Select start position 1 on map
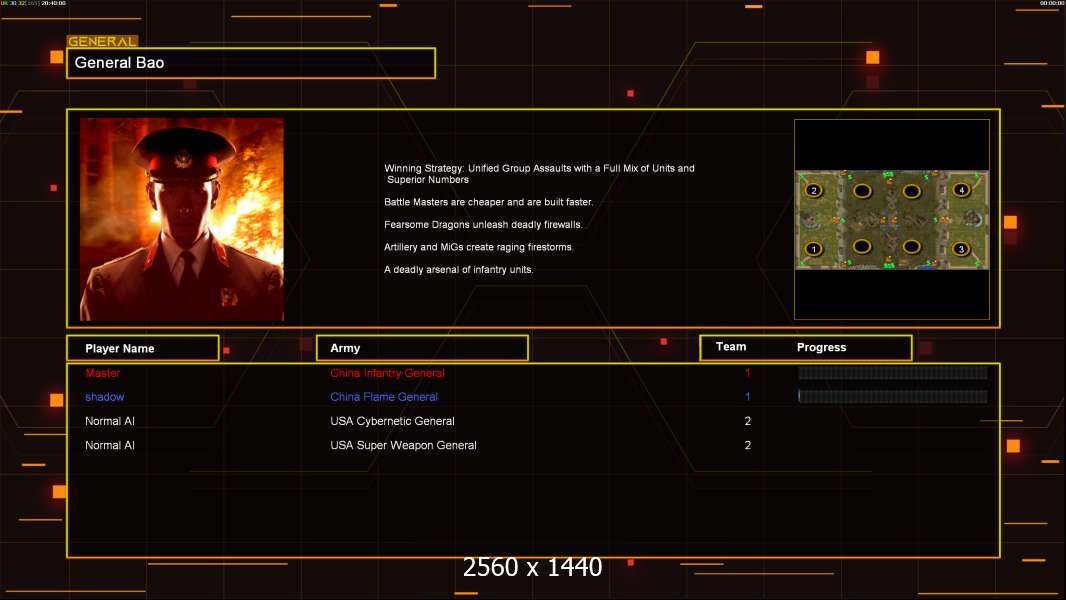 click(813, 249)
